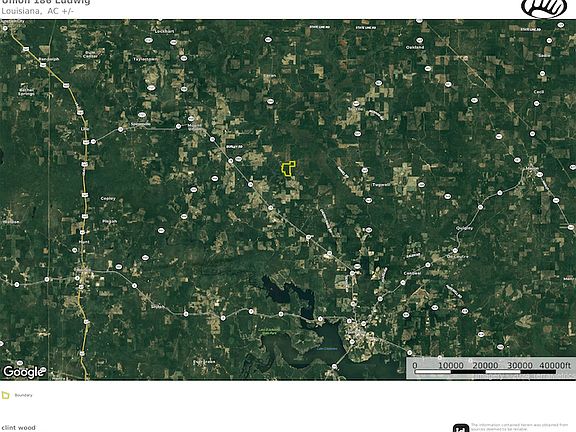Screen dimensions: 576x432
Task: Click the yellow Boundary legend icon
Action: click(x=6, y=395)
